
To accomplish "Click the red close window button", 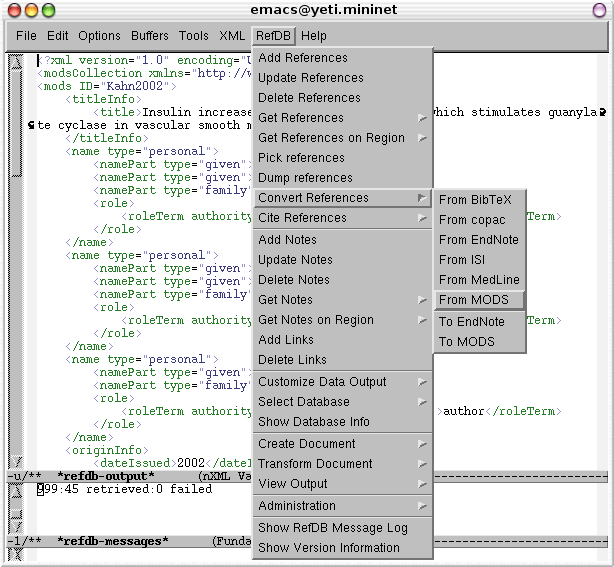I will (14, 10).
